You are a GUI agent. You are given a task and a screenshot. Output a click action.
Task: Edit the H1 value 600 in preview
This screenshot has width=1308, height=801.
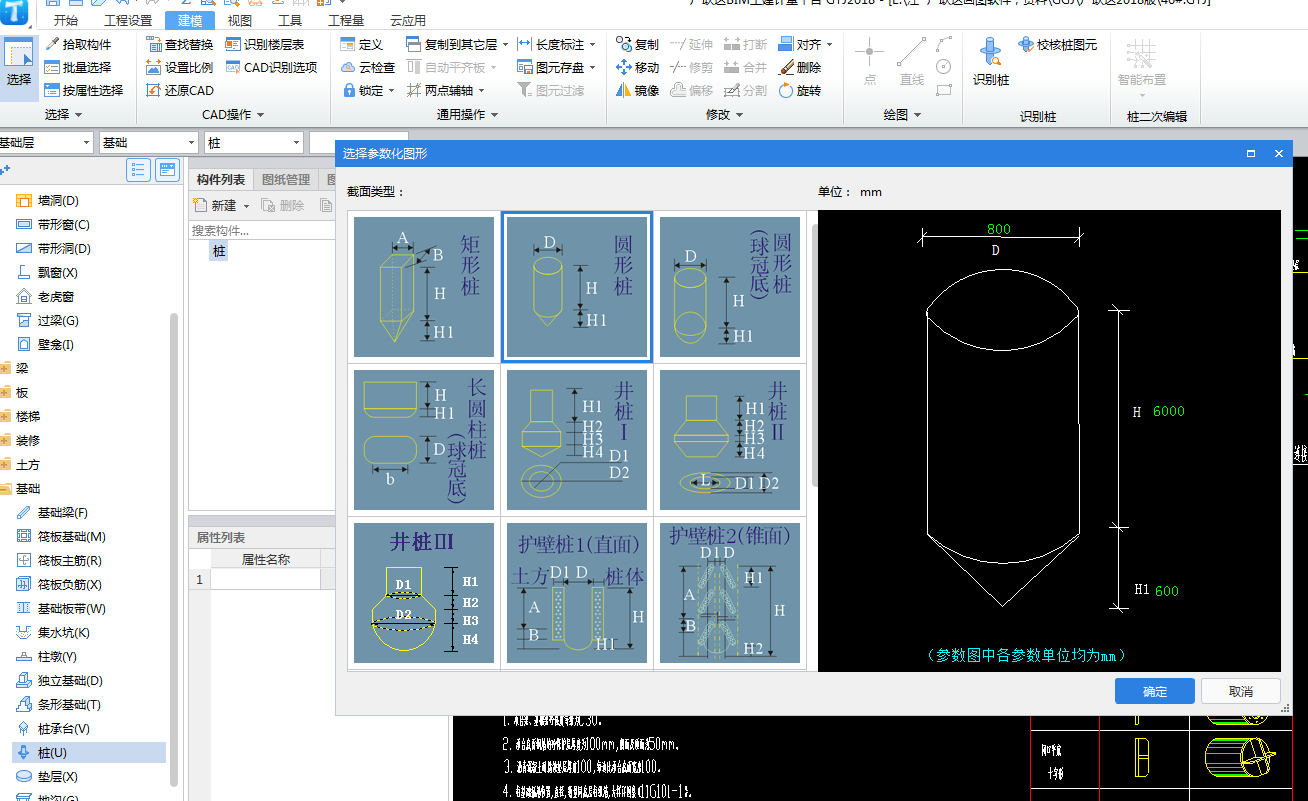pos(1166,590)
